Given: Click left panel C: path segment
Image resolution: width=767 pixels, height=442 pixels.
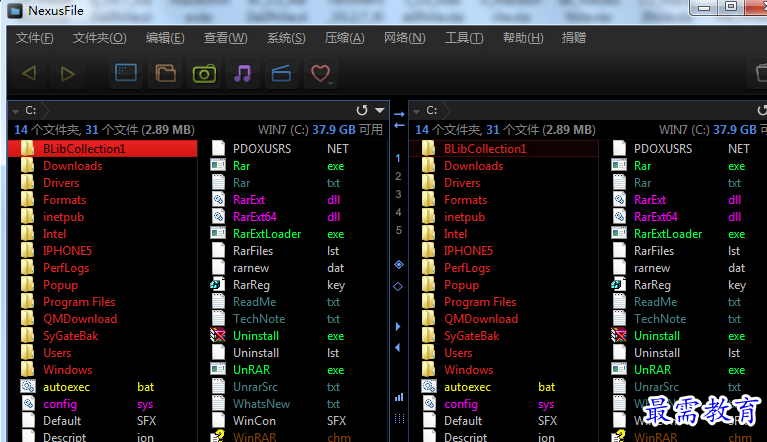Looking at the screenshot, I should pyautogui.click(x=31, y=110).
